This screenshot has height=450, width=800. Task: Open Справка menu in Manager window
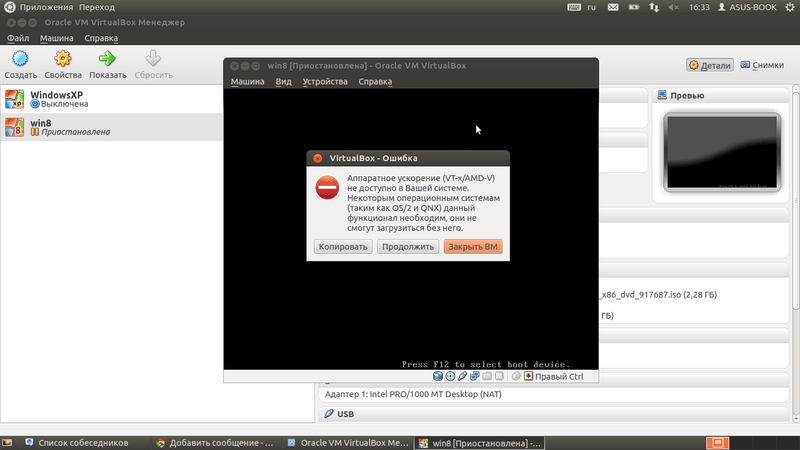pos(101,38)
